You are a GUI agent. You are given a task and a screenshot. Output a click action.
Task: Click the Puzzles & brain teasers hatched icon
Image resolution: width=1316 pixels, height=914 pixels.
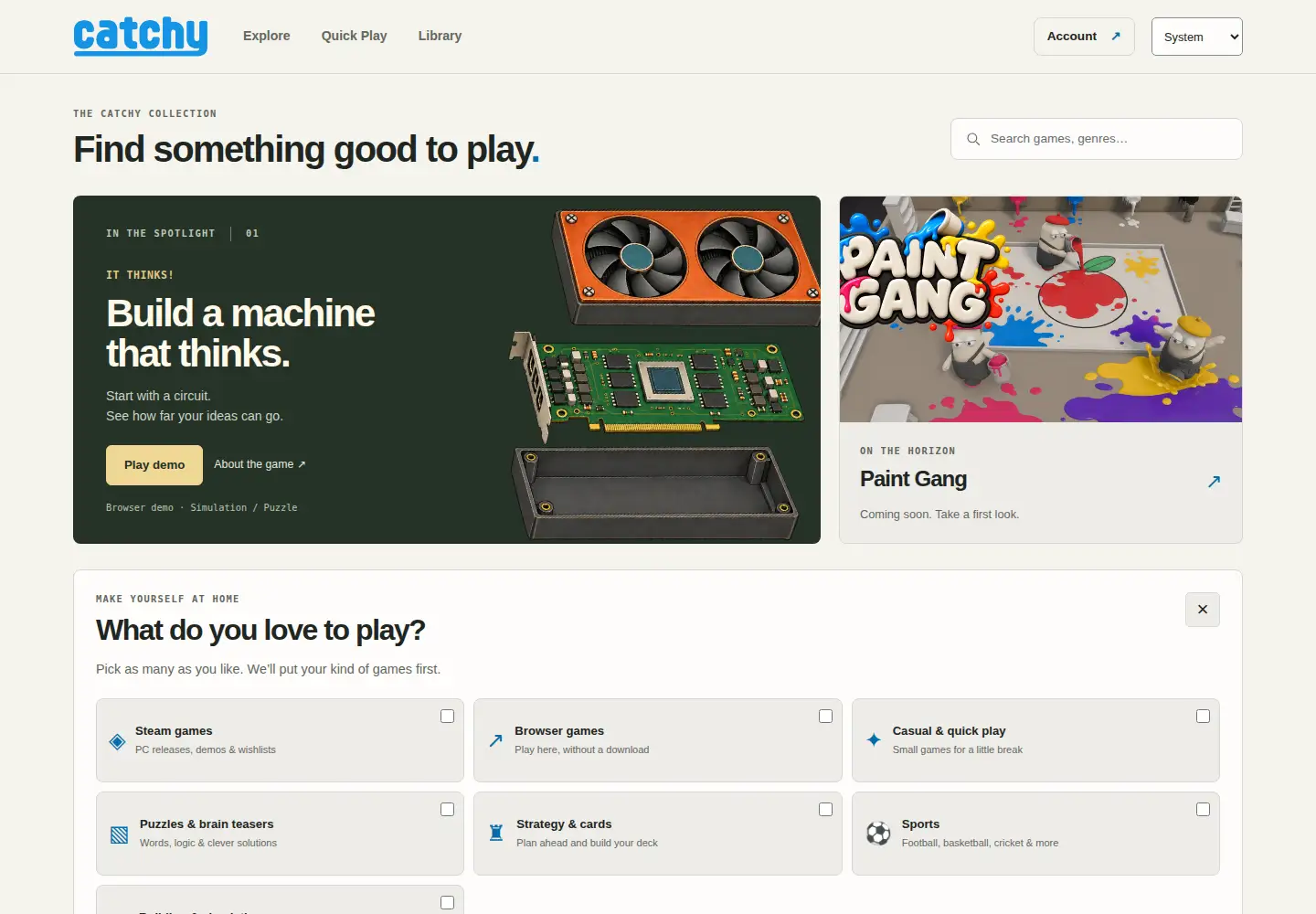click(119, 834)
